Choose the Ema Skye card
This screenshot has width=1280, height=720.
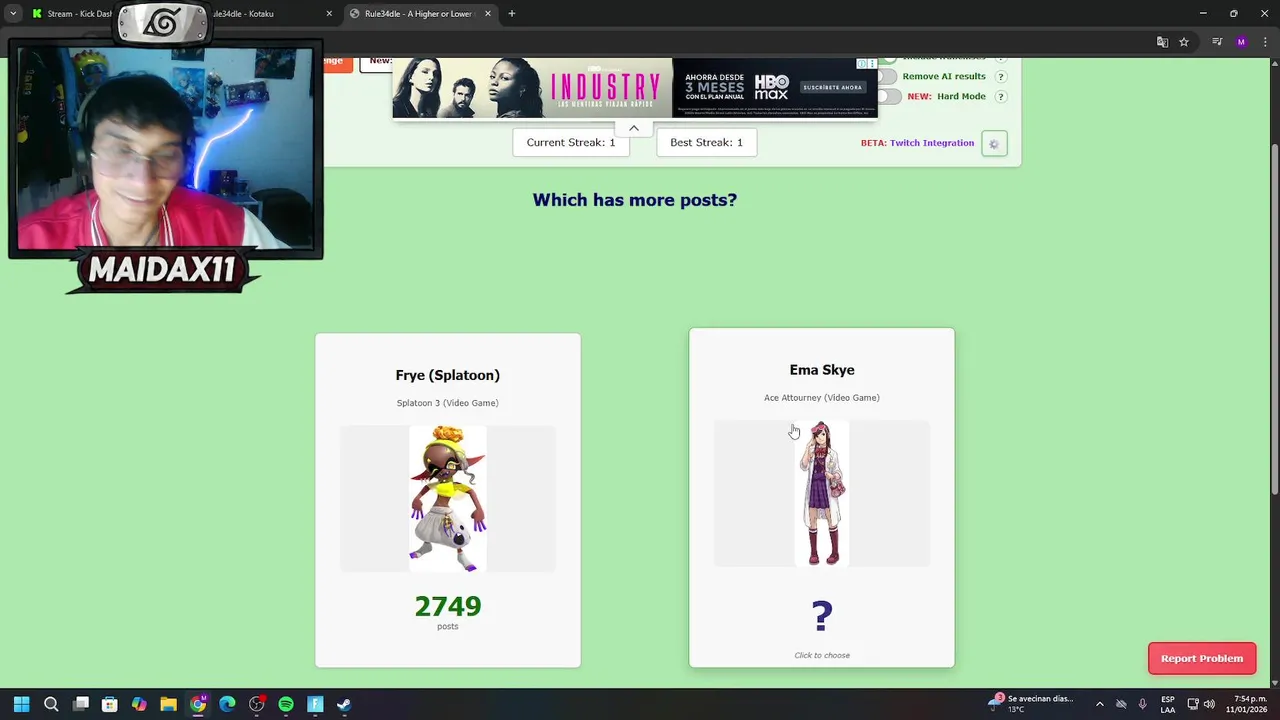click(x=822, y=497)
